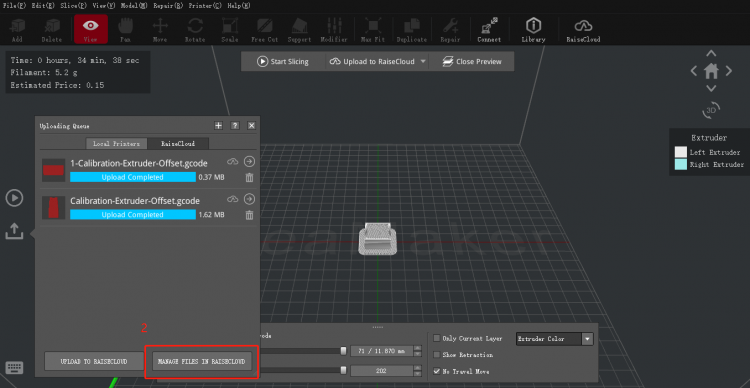The image size is (750, 388).
Task: Switch to the RaiseCloud tab in Uploading Queue
Action: (178, 144)
